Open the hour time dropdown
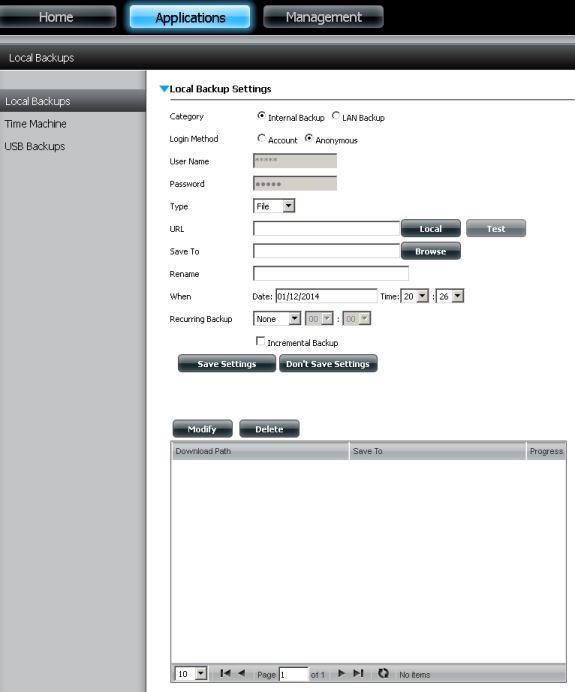 [415, 296]
